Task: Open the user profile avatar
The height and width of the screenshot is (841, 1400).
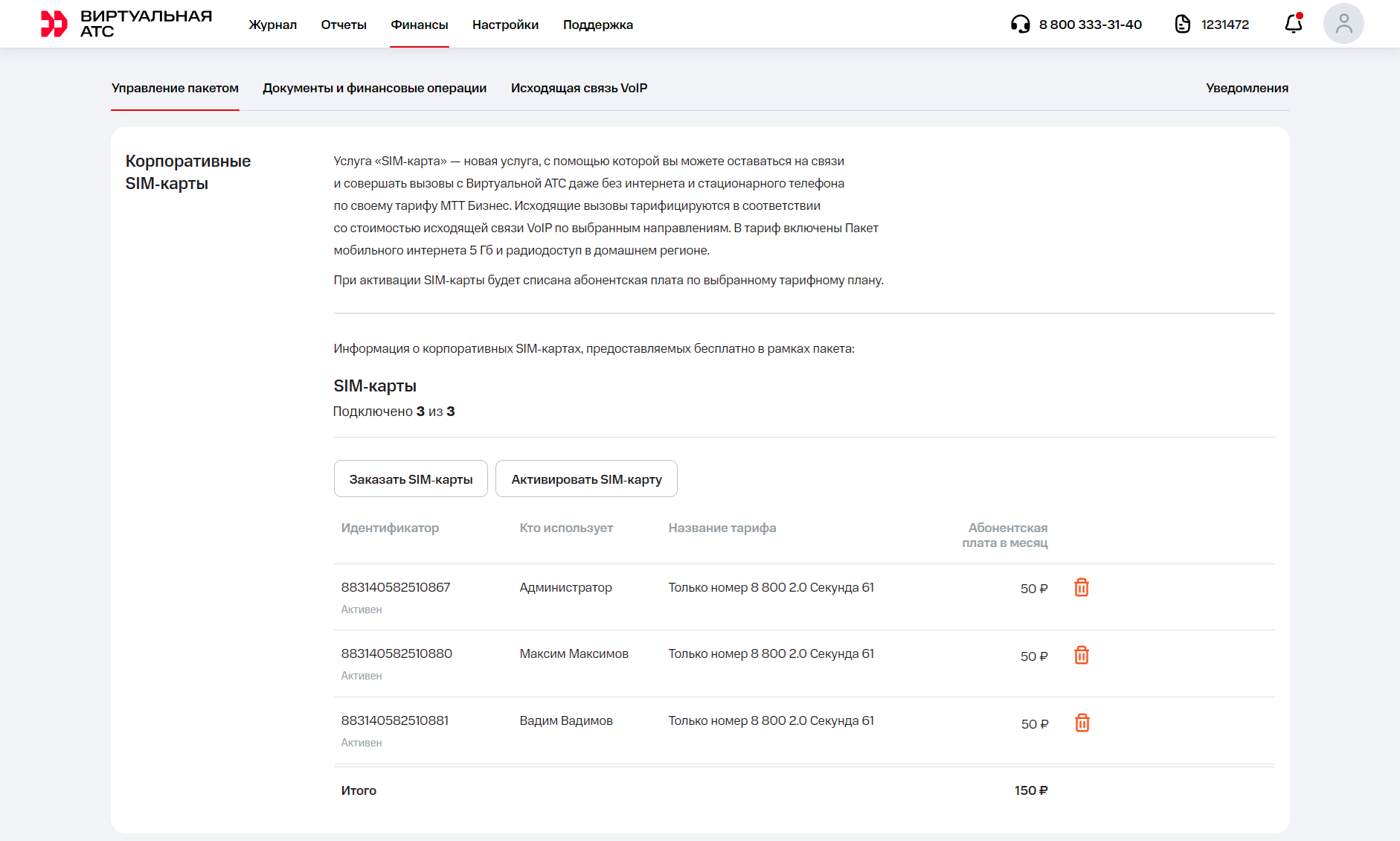Action: 1343,24
